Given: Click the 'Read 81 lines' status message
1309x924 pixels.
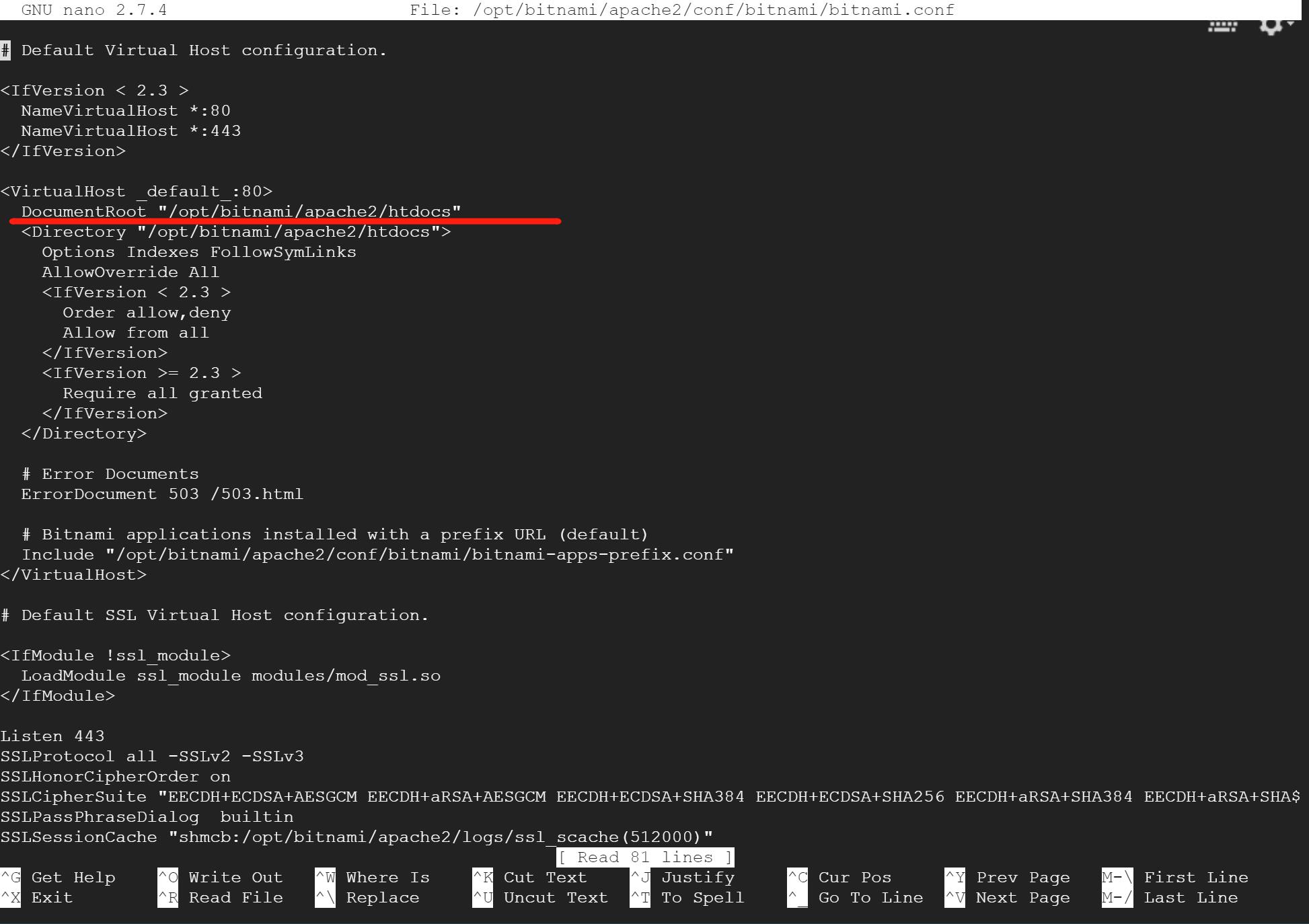Looking at the screenshot, I should 645,857.
